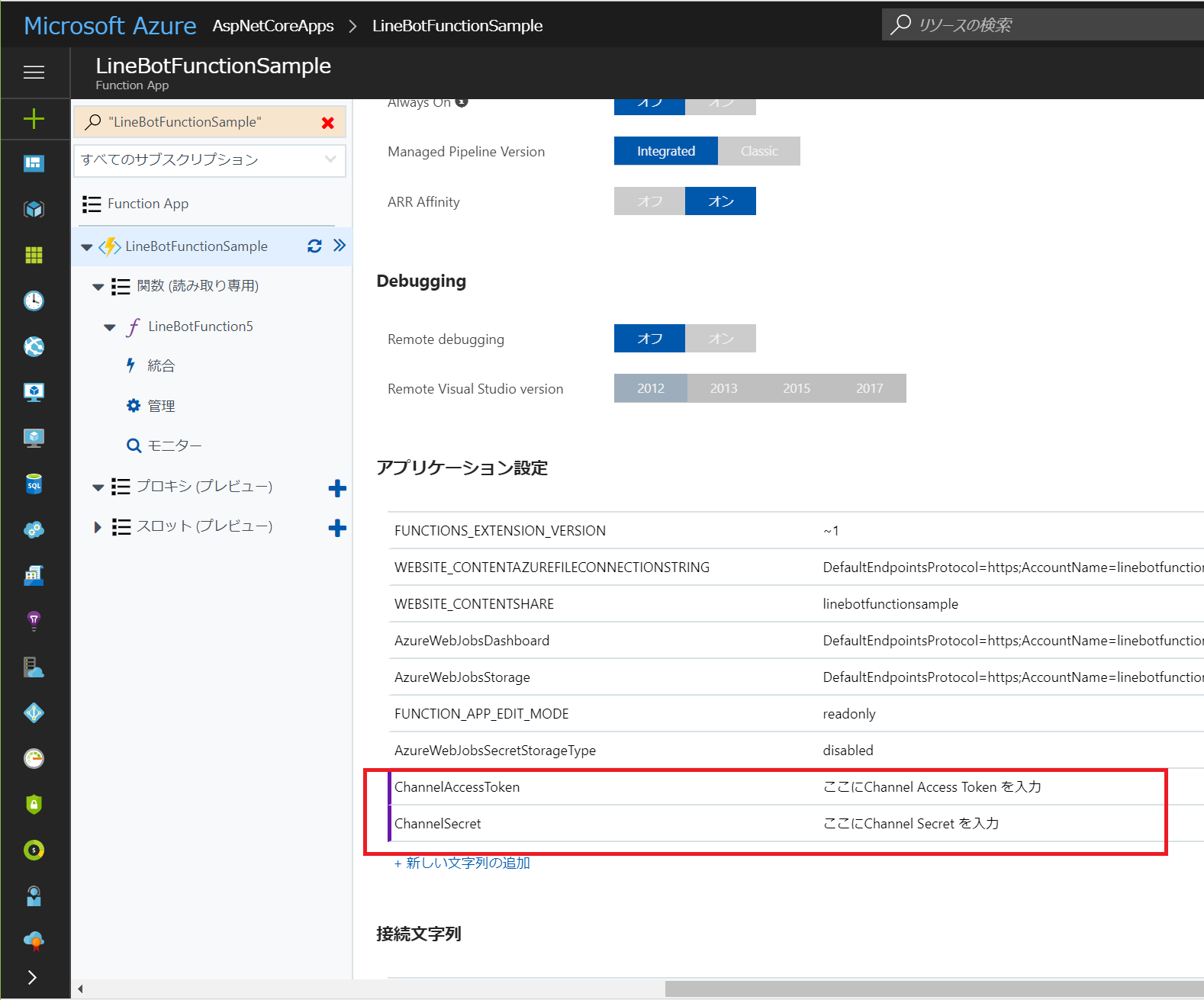Click the double chevron next to LineBotFunctionSample

point(340,245)
